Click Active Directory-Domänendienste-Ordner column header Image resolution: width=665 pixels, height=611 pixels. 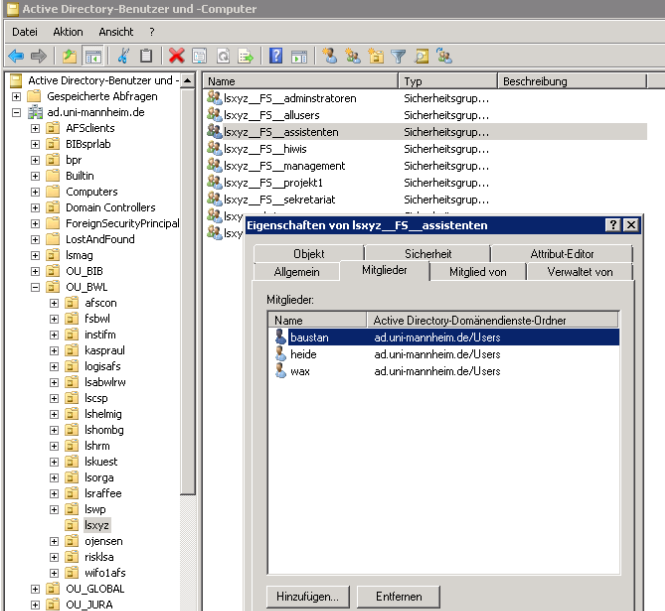[x=492, y=320]
